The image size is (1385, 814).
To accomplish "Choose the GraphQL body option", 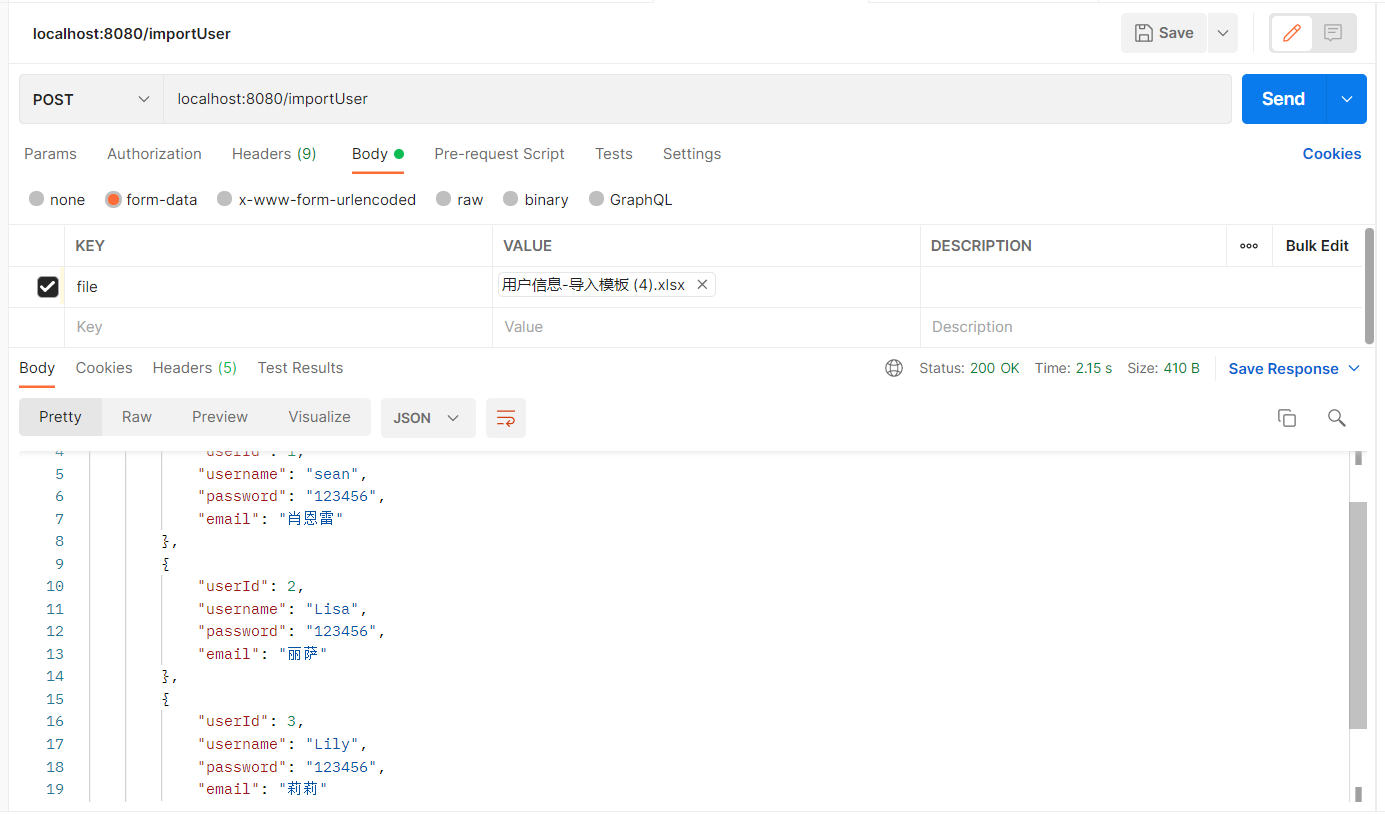I will pos(597,199).
